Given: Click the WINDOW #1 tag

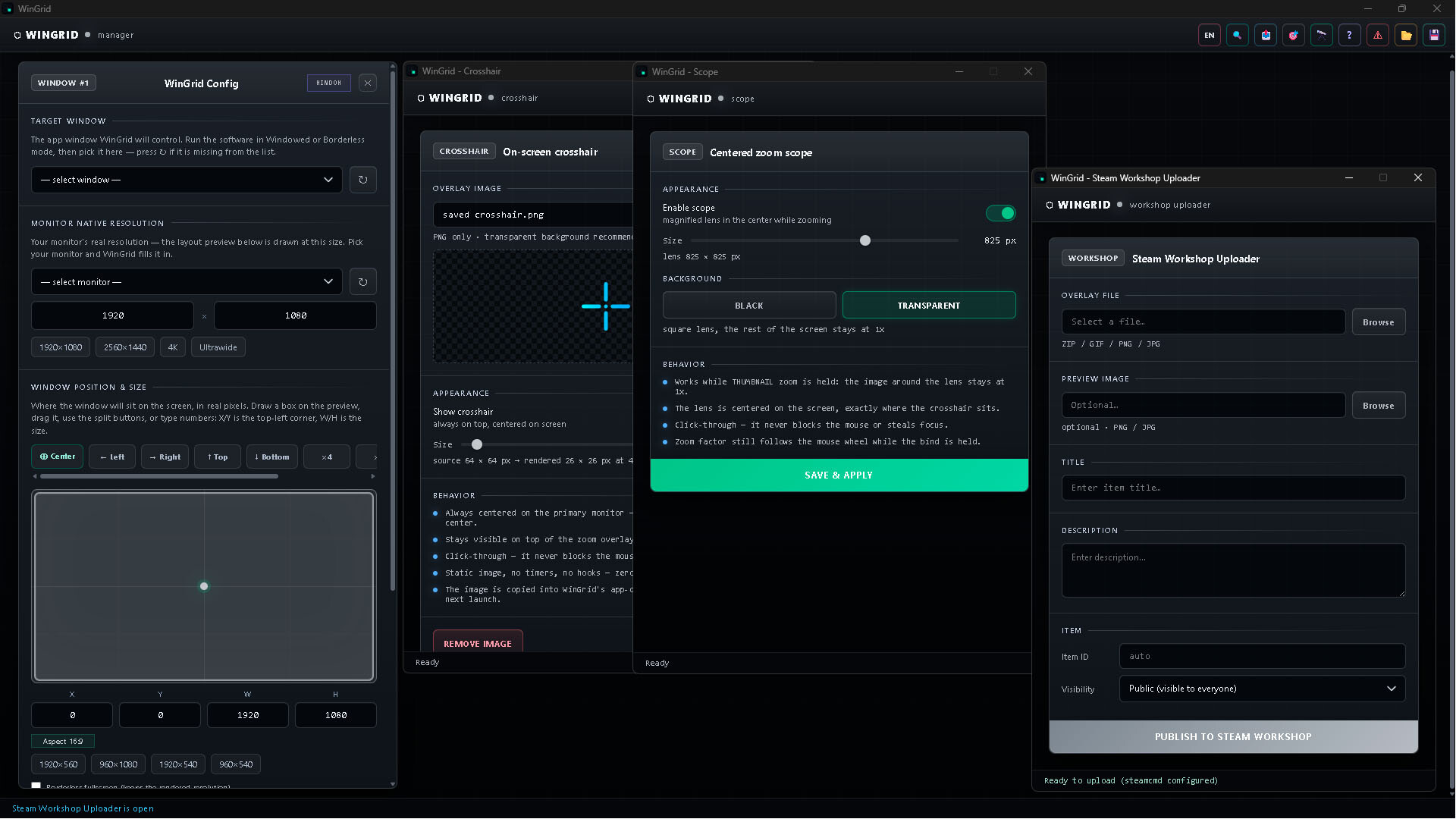Looking at the screenshot, I should (64, 83).
